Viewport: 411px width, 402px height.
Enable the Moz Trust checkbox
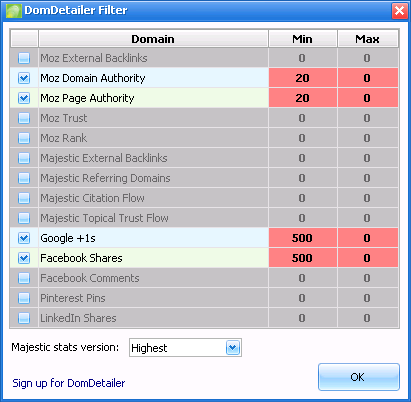click(x=24, y=118)
